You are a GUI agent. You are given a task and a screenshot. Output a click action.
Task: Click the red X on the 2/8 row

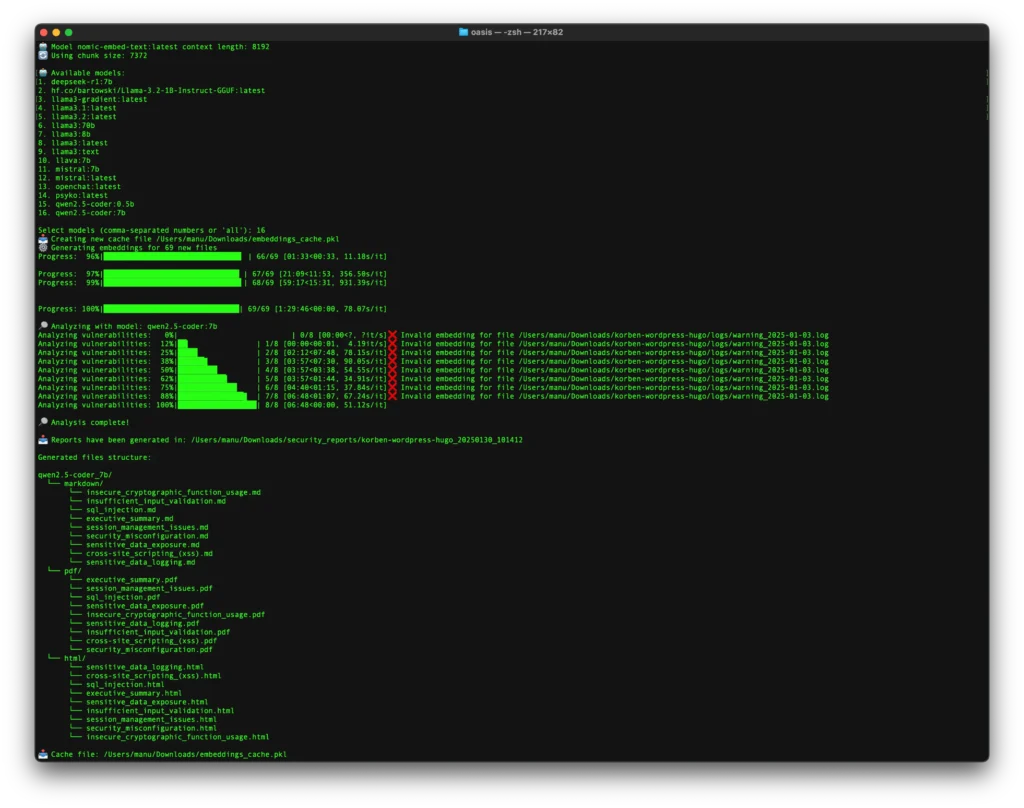(392, 353)
